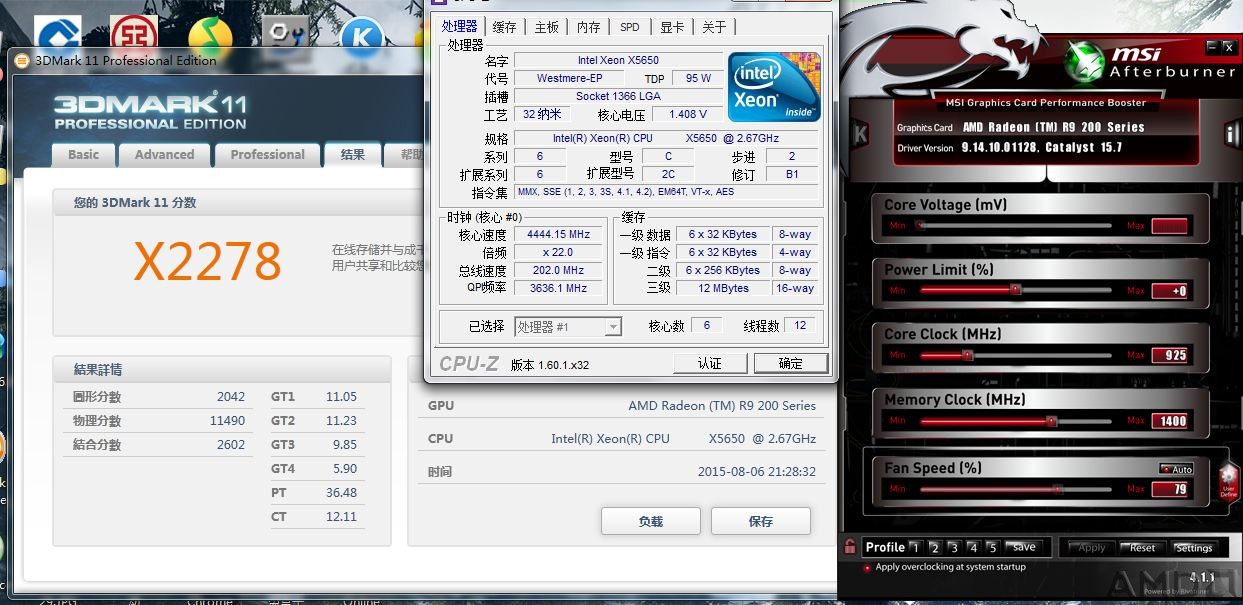Click the Power Limit +0 value box
This screenshot has height=605, width=1243.
[1169, 291]
